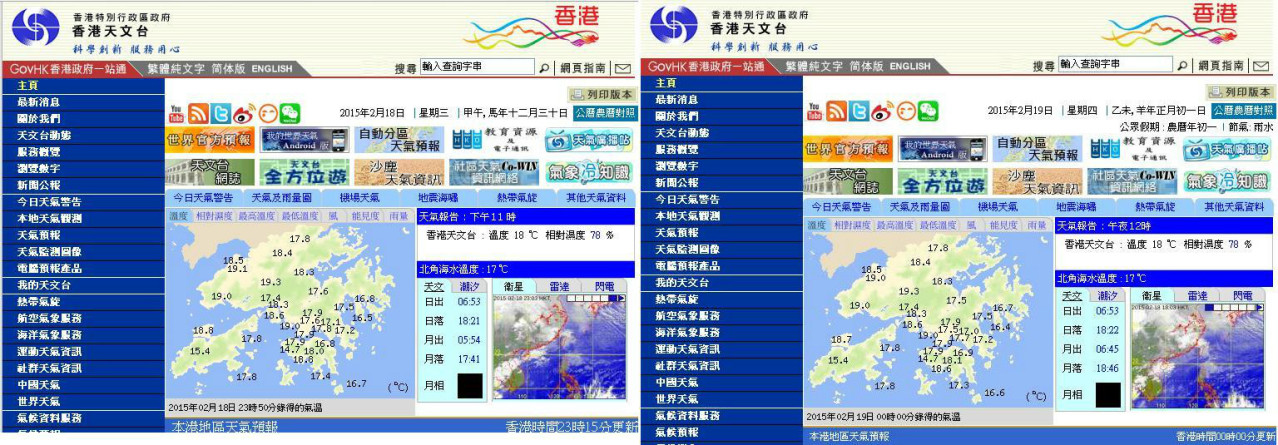Switch to 熱帶氣旋 tab on the 2月19日 page
The image size is (1278, 445).
point(1155,207)
